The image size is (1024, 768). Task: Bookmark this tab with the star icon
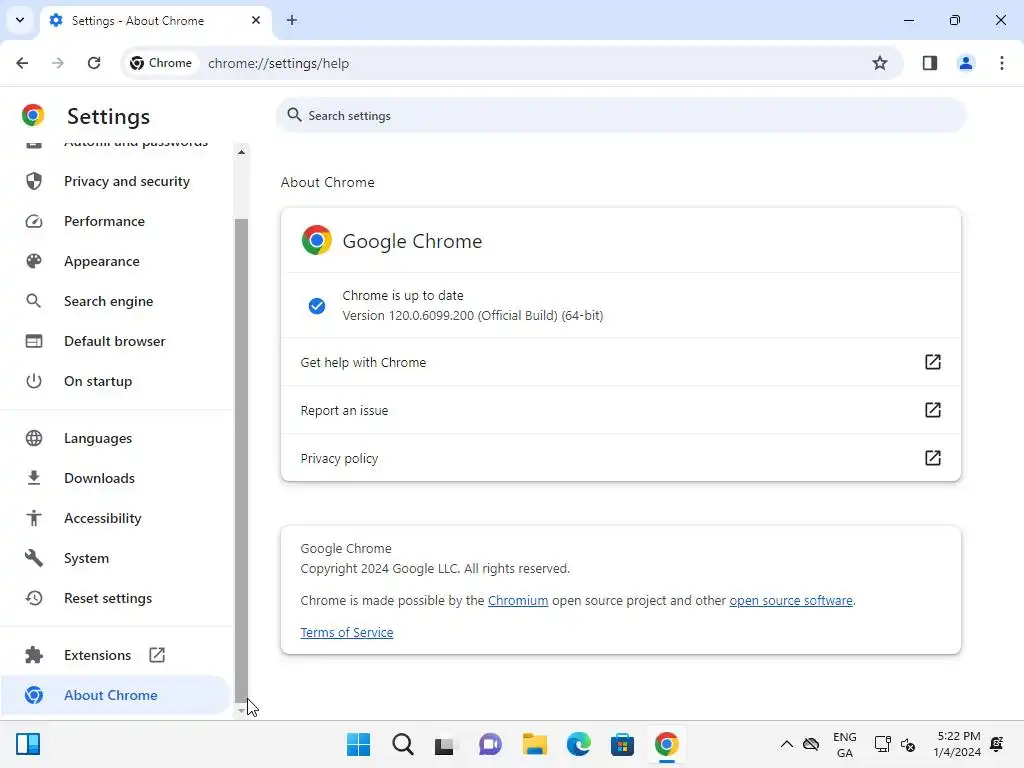[880, 63]
